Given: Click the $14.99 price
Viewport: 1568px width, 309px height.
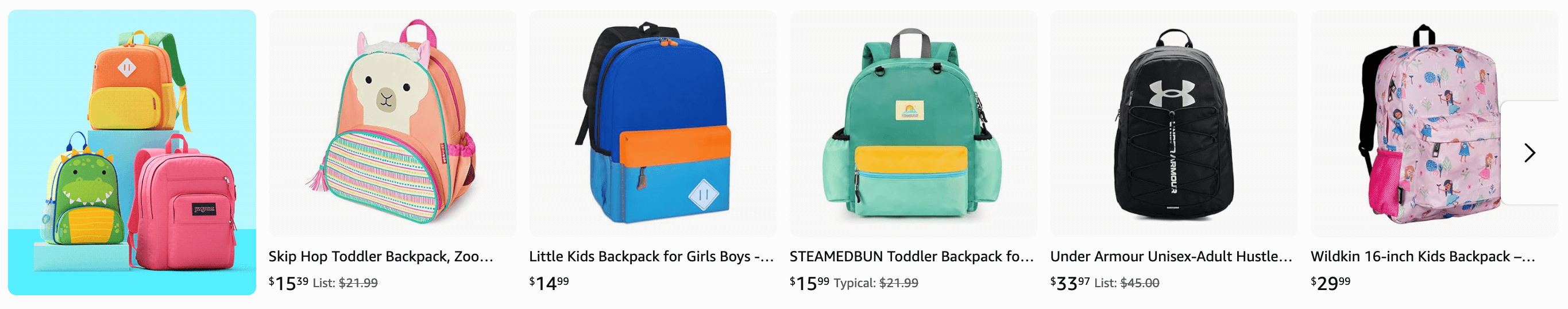Looking at the screenshot, I should tap(549, 283).
